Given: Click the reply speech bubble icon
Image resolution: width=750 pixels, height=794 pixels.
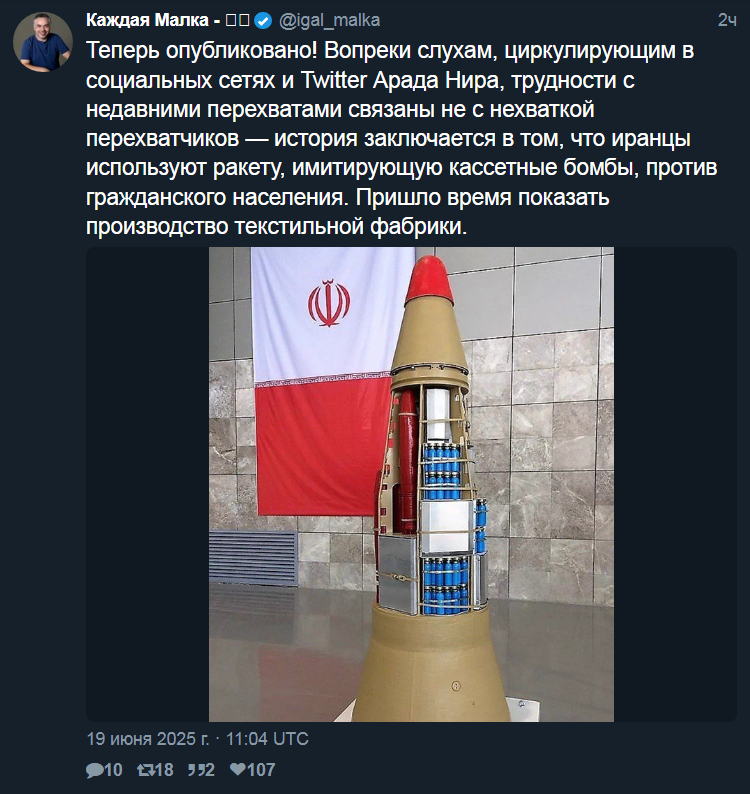Looking at the screenshot, I should (94, 770).
